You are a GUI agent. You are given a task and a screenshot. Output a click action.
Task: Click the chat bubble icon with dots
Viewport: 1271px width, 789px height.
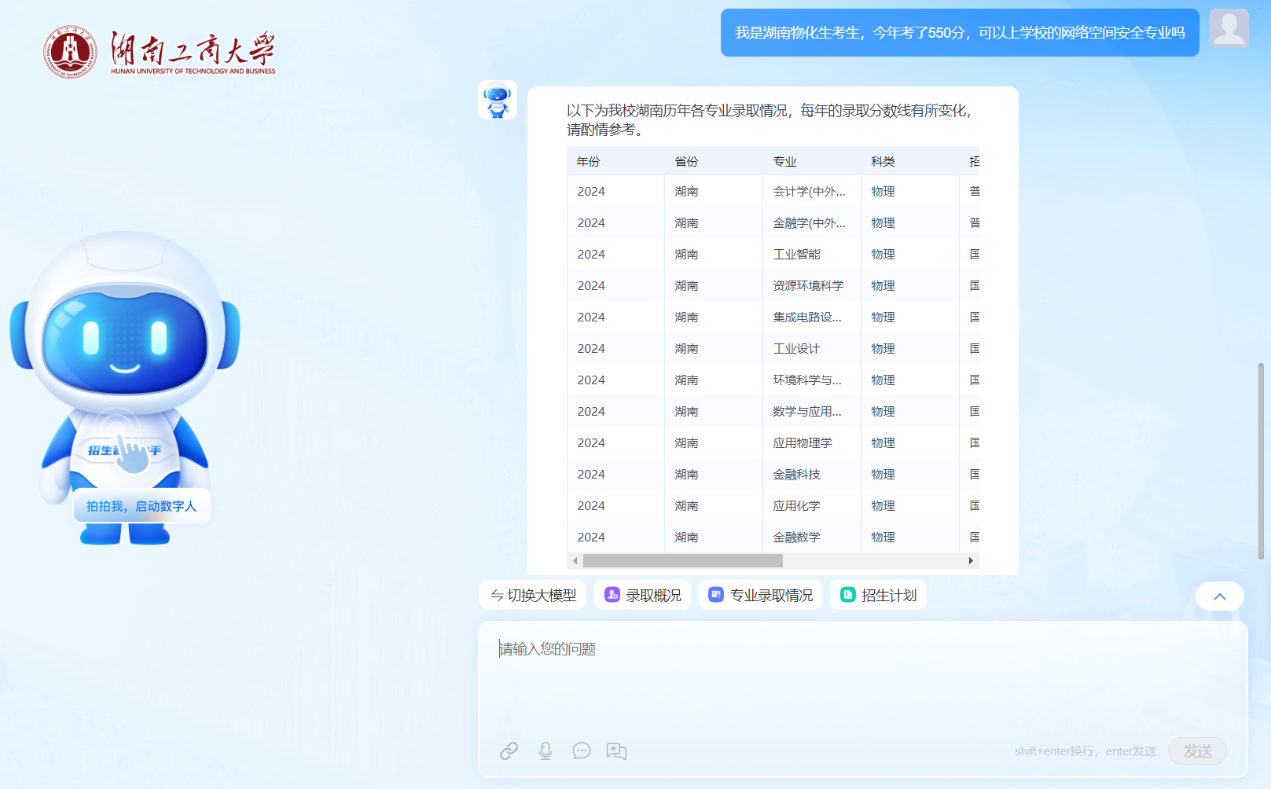pos(581,751)
